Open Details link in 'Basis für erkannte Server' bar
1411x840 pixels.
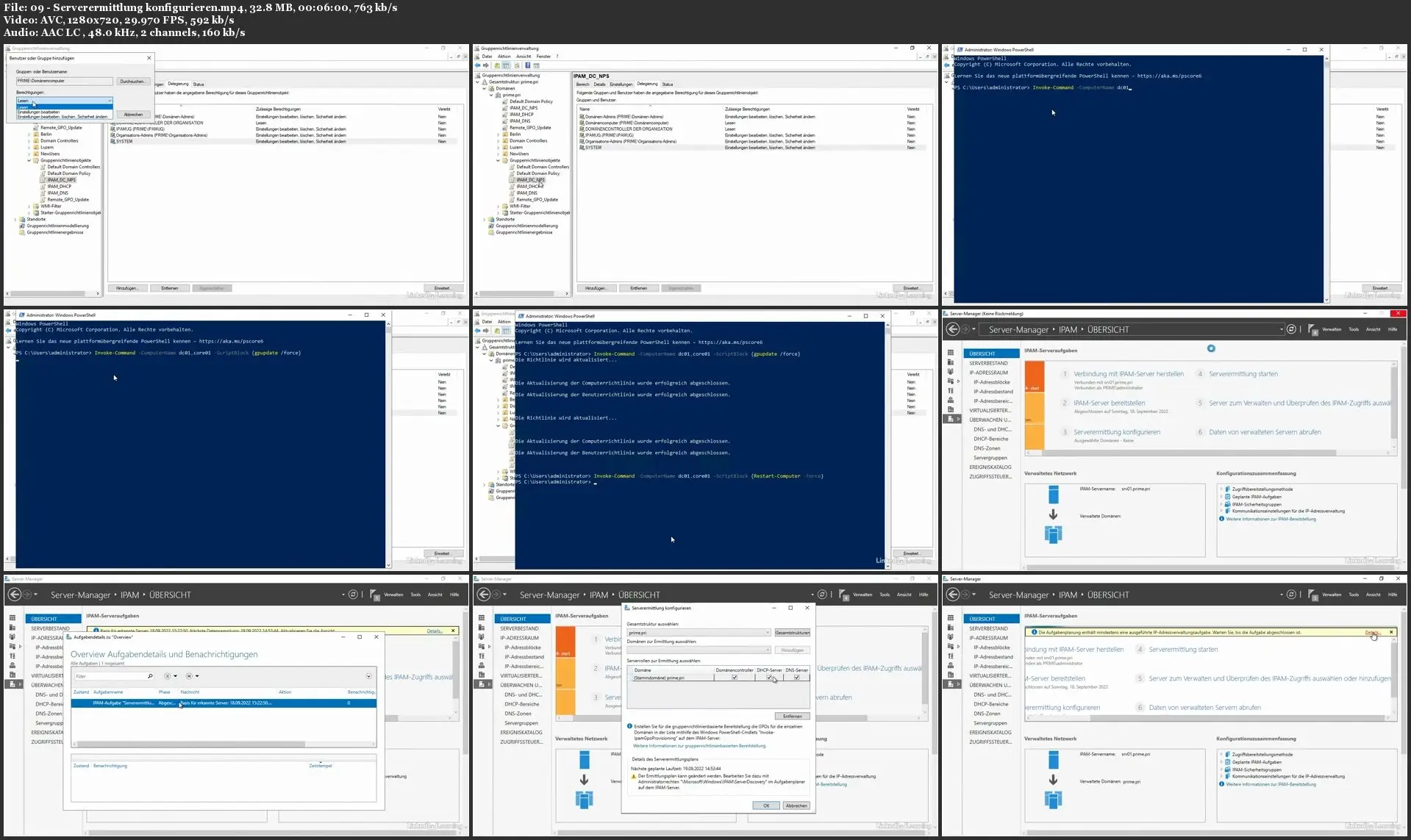click(435, 631)
